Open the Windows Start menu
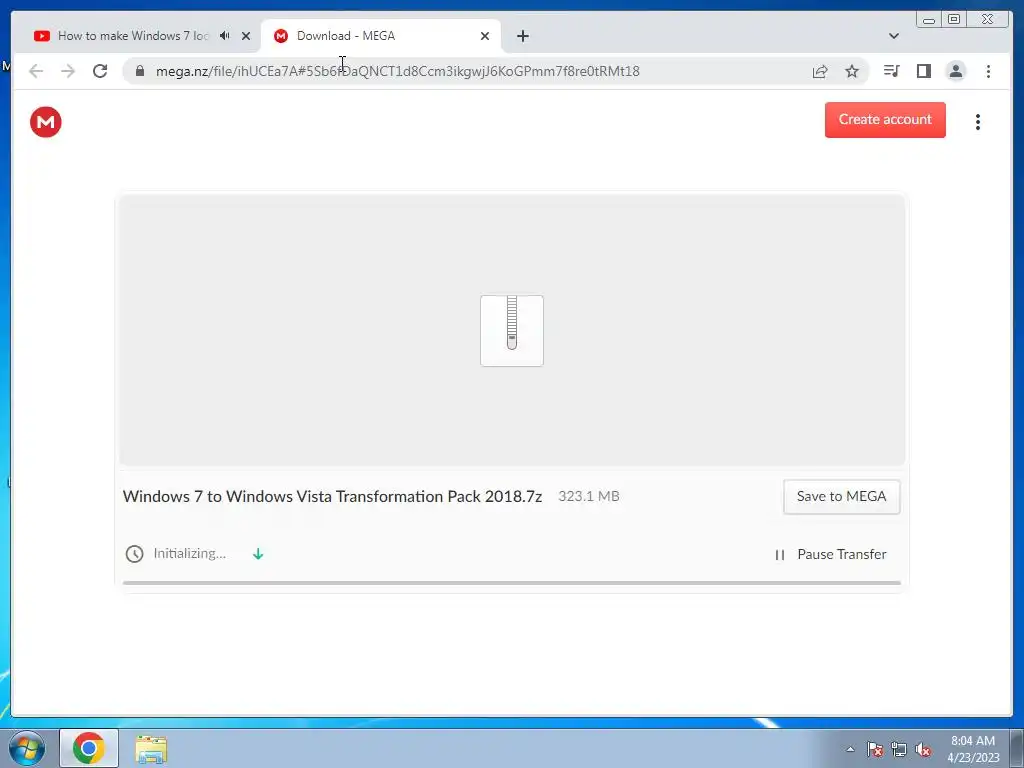 [x=27, y=748]
